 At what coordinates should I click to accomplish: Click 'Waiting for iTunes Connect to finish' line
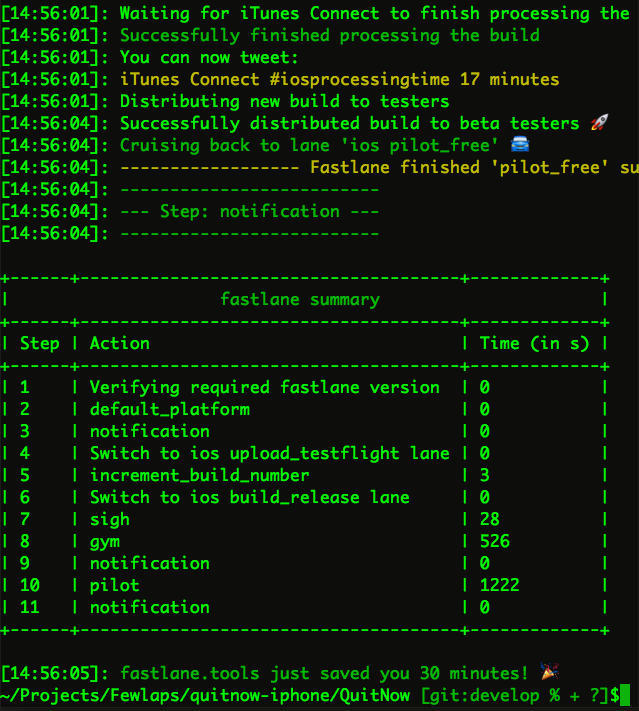coord(375,14)
